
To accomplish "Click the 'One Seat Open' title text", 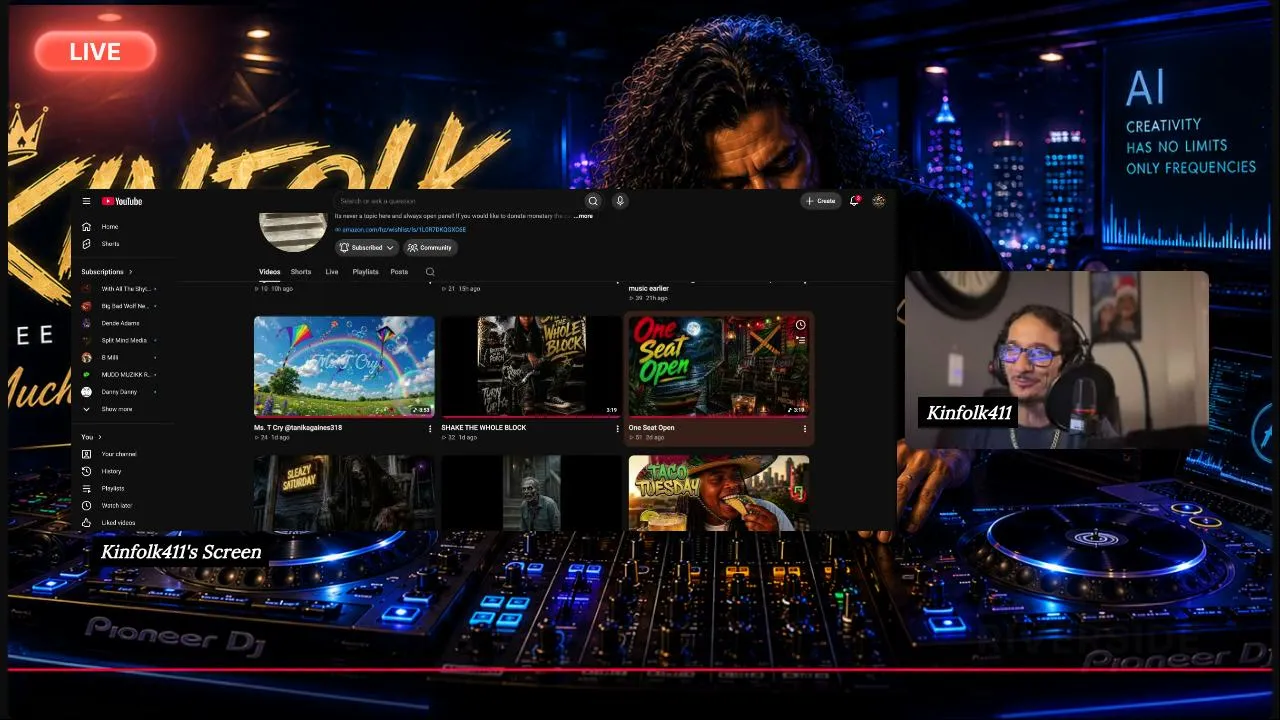I will click(652, 428).
